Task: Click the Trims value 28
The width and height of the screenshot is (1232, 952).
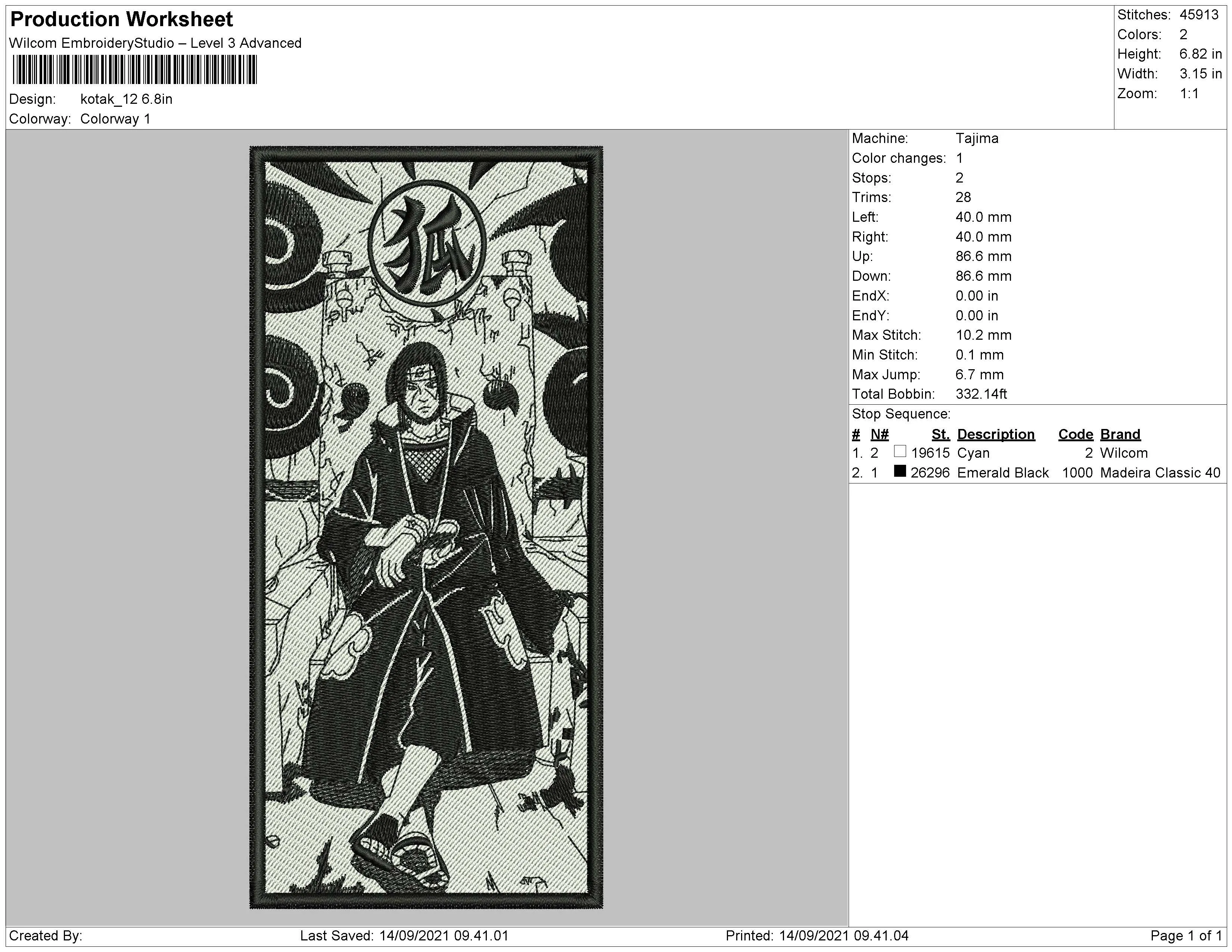Action: (x=964, y=198)
